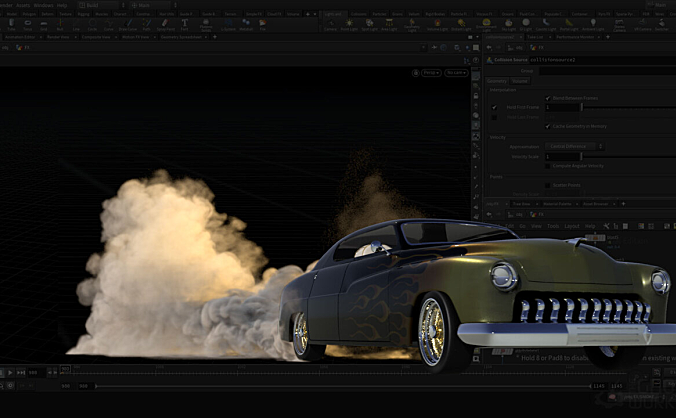Image resolution: width=676 pixels, height=418 pixels.
Task: Play the timeline forward
Action: point(10,372)
